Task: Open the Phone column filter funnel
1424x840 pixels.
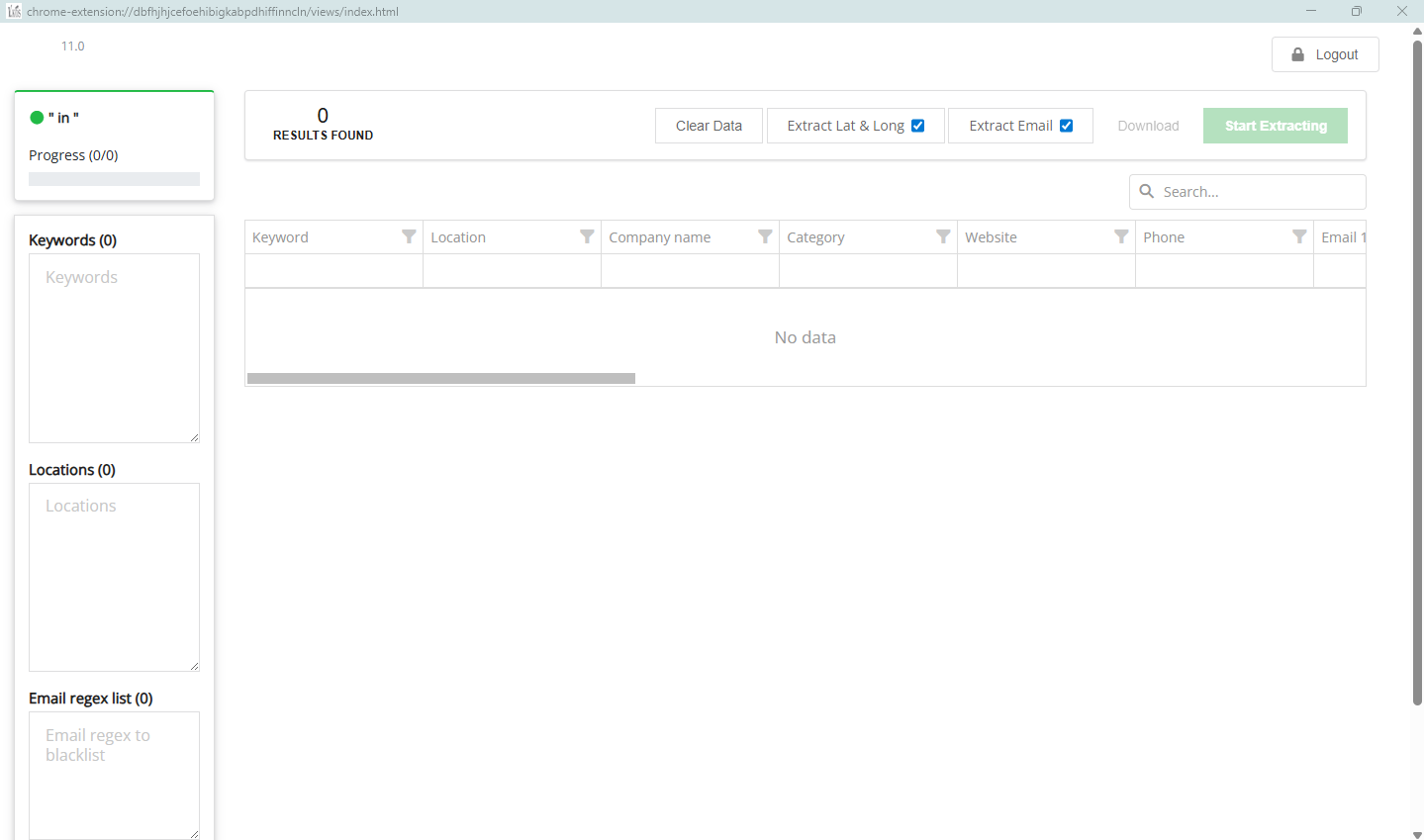Action: 1299,236
